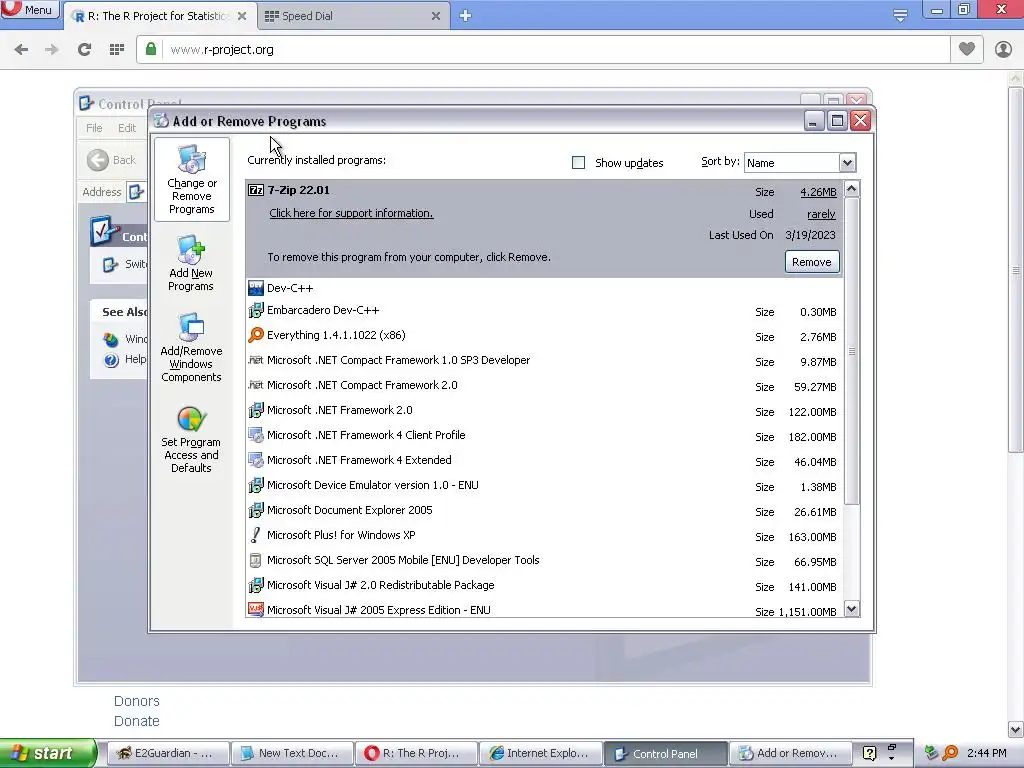Open the Opera Menu button

29,10
